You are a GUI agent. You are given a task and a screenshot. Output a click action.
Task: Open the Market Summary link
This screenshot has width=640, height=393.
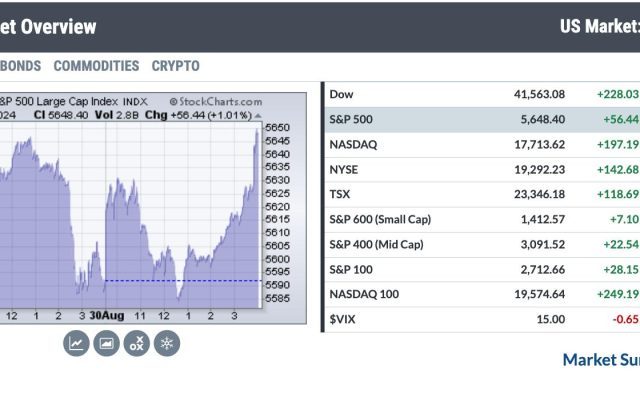(601, 360)
